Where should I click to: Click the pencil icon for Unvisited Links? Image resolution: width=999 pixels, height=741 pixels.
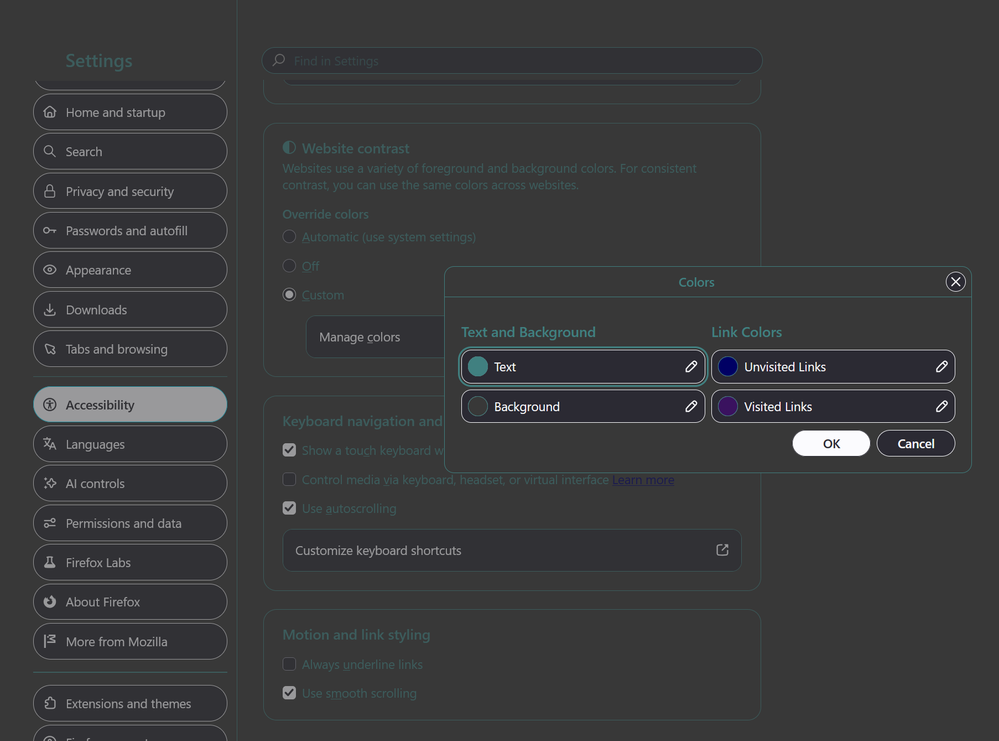[942, 366]
